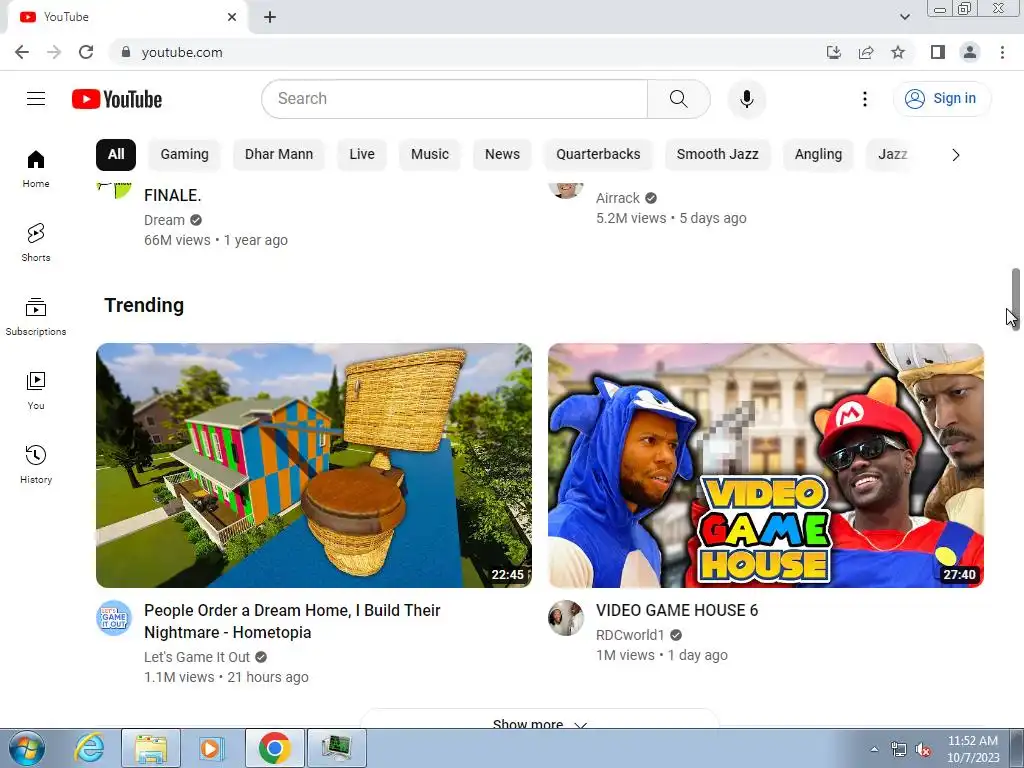Image resolution: width=1024 pixels, height=768 pixels.
Task: Open the Airrack channel link
Action: pos(618,198)
